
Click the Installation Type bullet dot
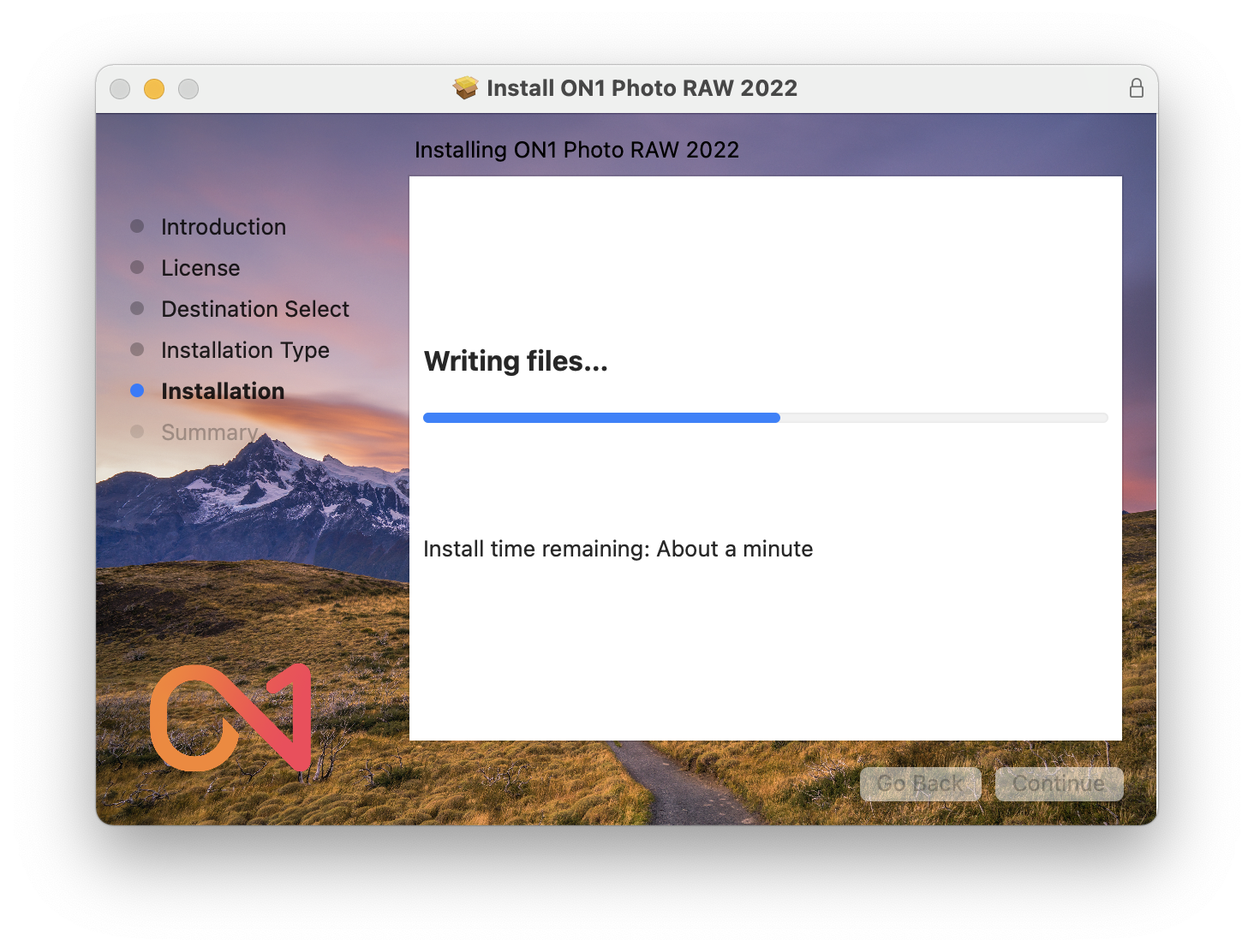click(x=137, y=350)
